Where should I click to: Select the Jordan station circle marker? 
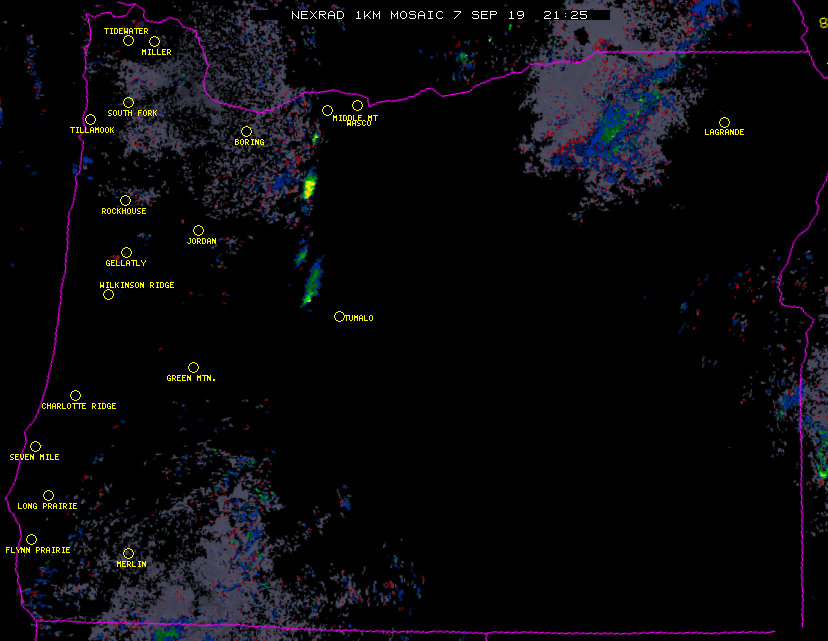click(198, 230)
